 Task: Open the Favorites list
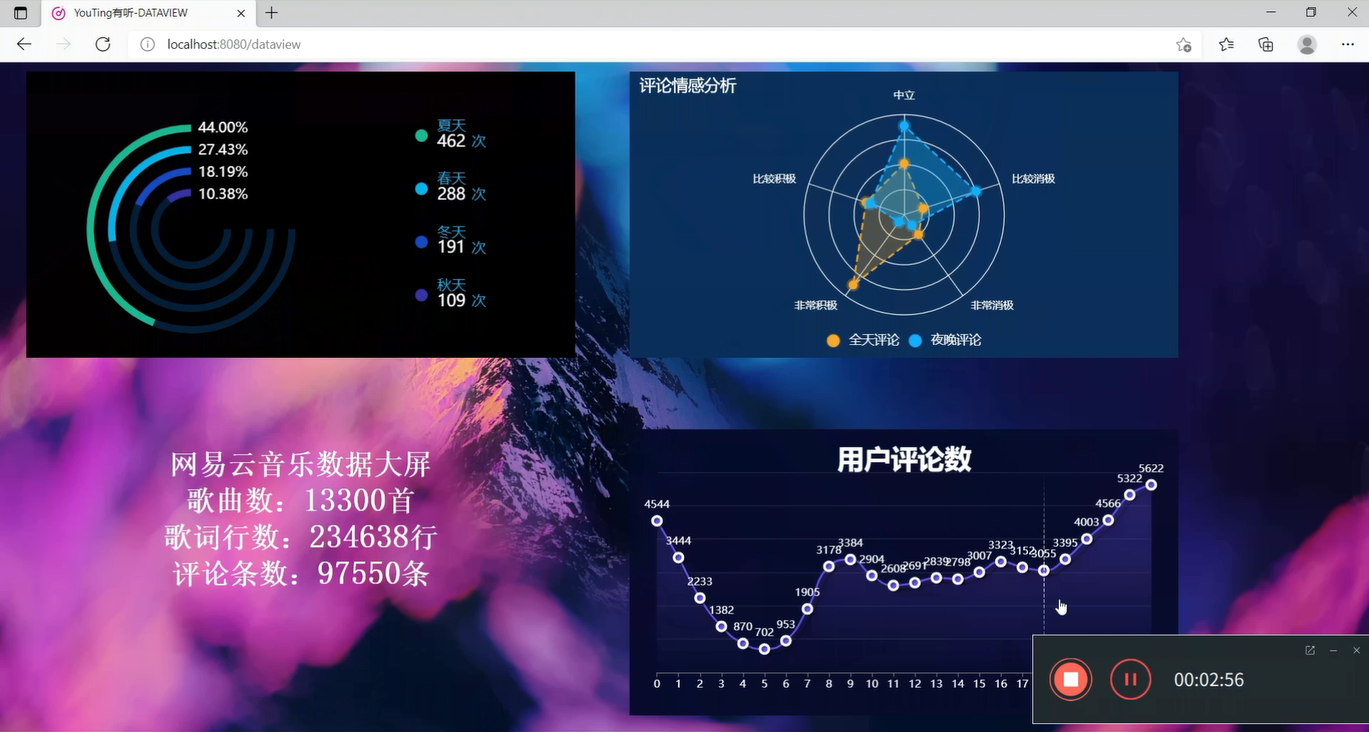click(x=1226, y=44)
